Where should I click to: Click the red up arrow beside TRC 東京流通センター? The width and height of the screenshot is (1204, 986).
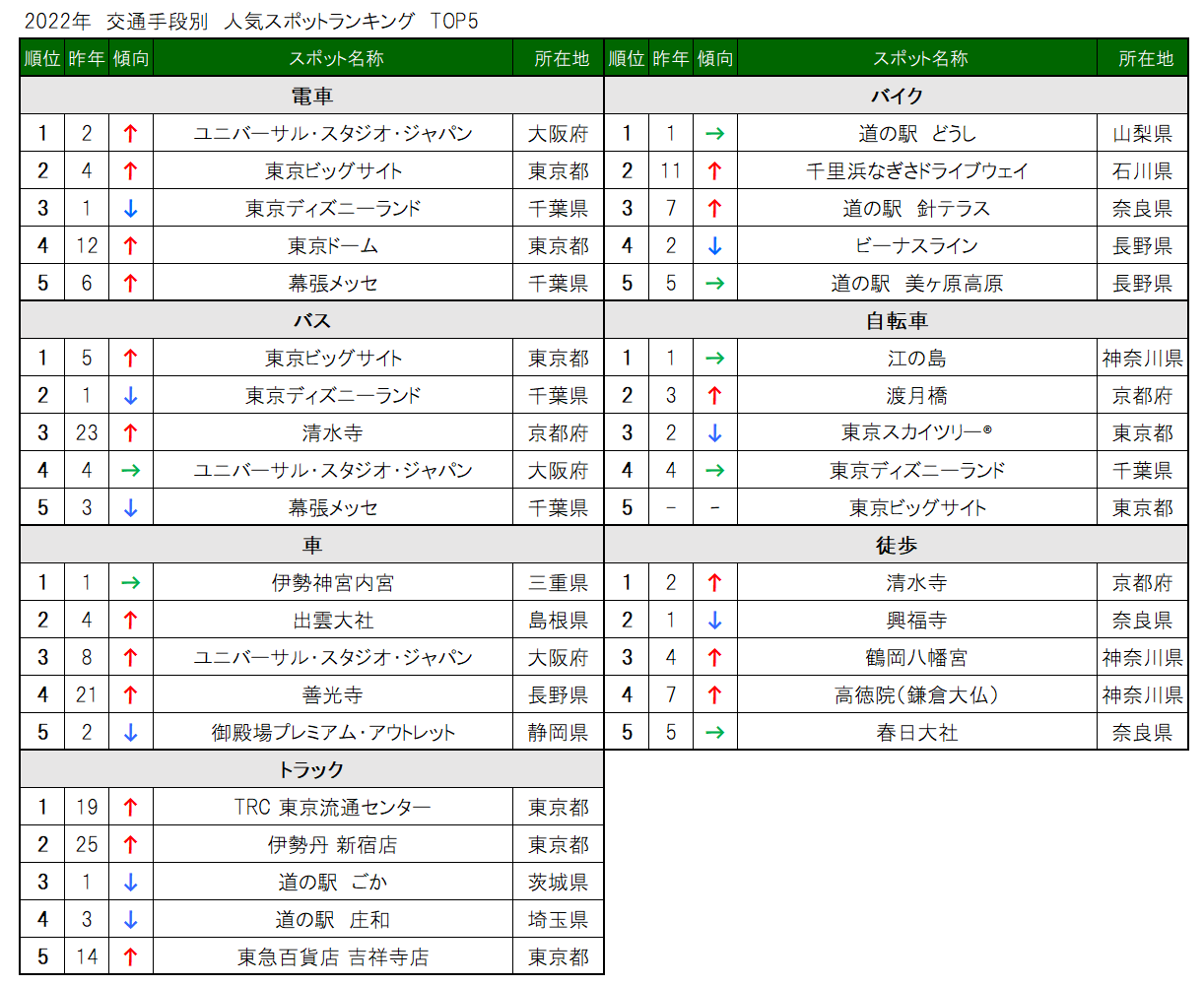[130, 808]
